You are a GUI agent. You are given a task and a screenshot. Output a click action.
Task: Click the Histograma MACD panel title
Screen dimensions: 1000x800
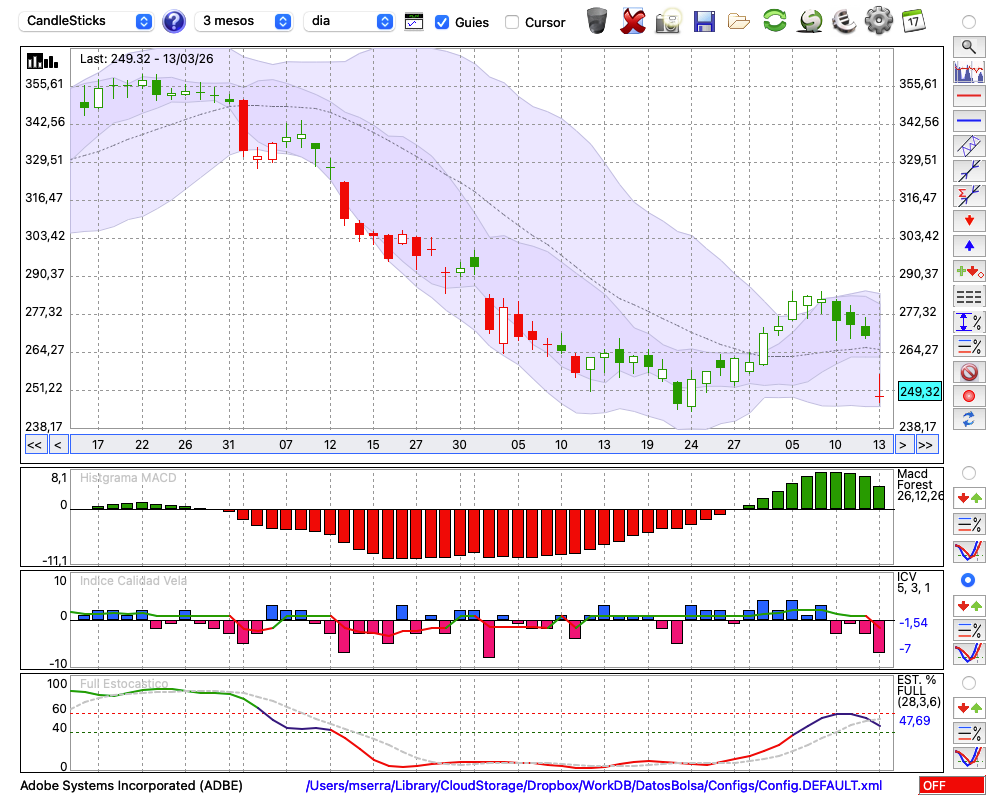128,478
